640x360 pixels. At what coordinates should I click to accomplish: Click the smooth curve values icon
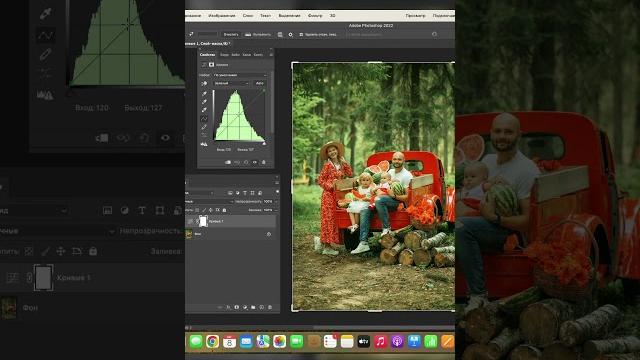[204, 135]
